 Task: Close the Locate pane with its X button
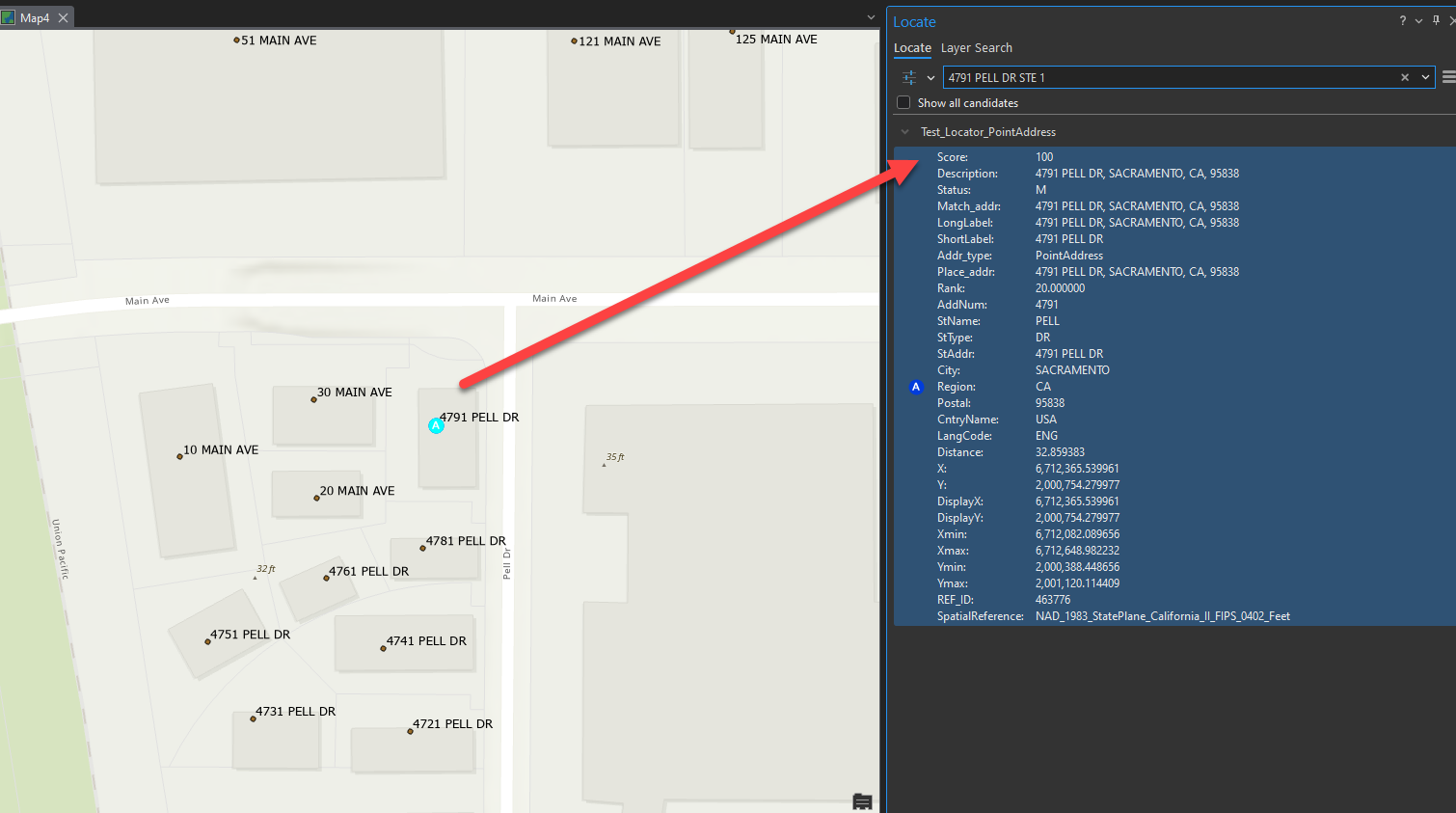pos(1451,20)
